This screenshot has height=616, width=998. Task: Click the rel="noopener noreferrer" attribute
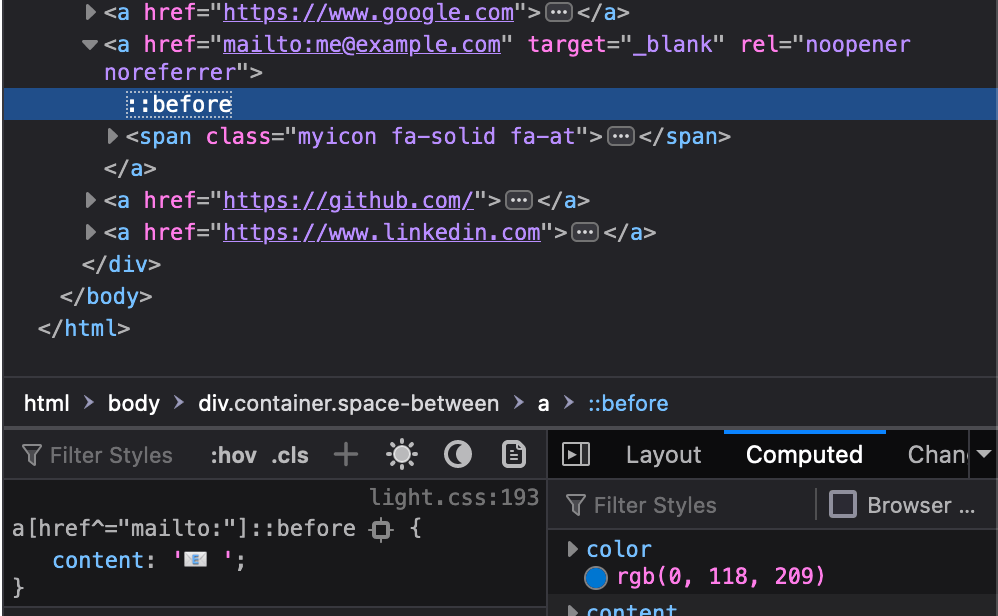pos(507,58)
